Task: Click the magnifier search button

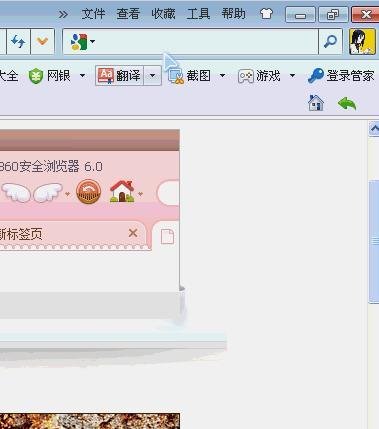Action: pyautogui.click(x=330, y=42)
